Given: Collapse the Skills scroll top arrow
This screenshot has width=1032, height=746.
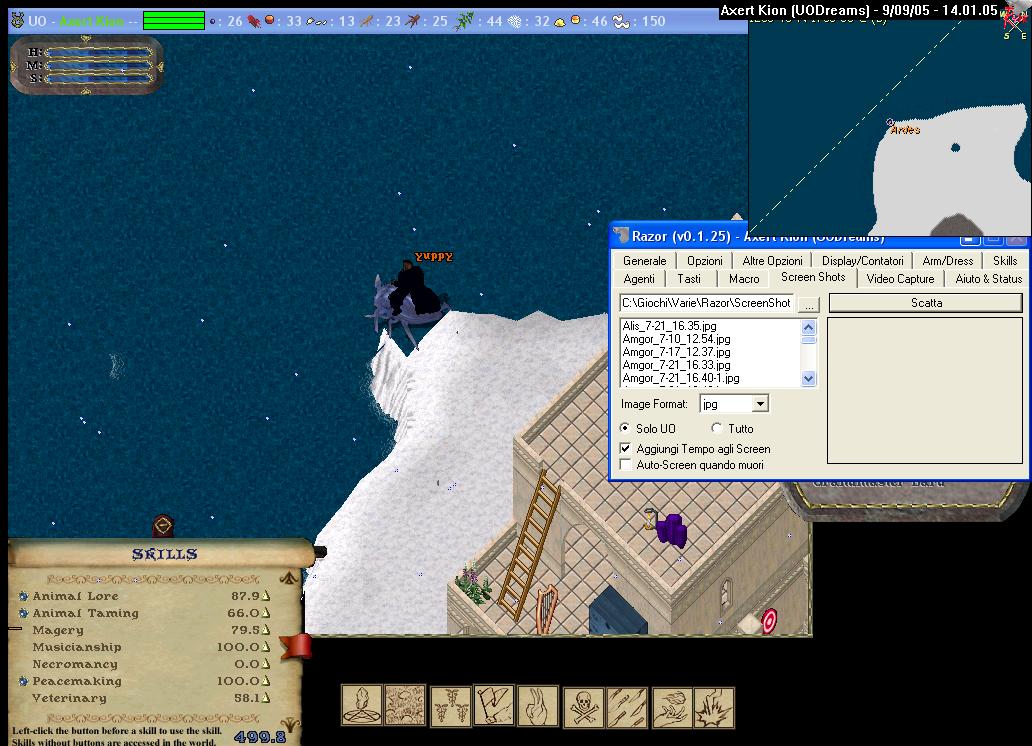Looking at the screenshot, I should 289,577.
